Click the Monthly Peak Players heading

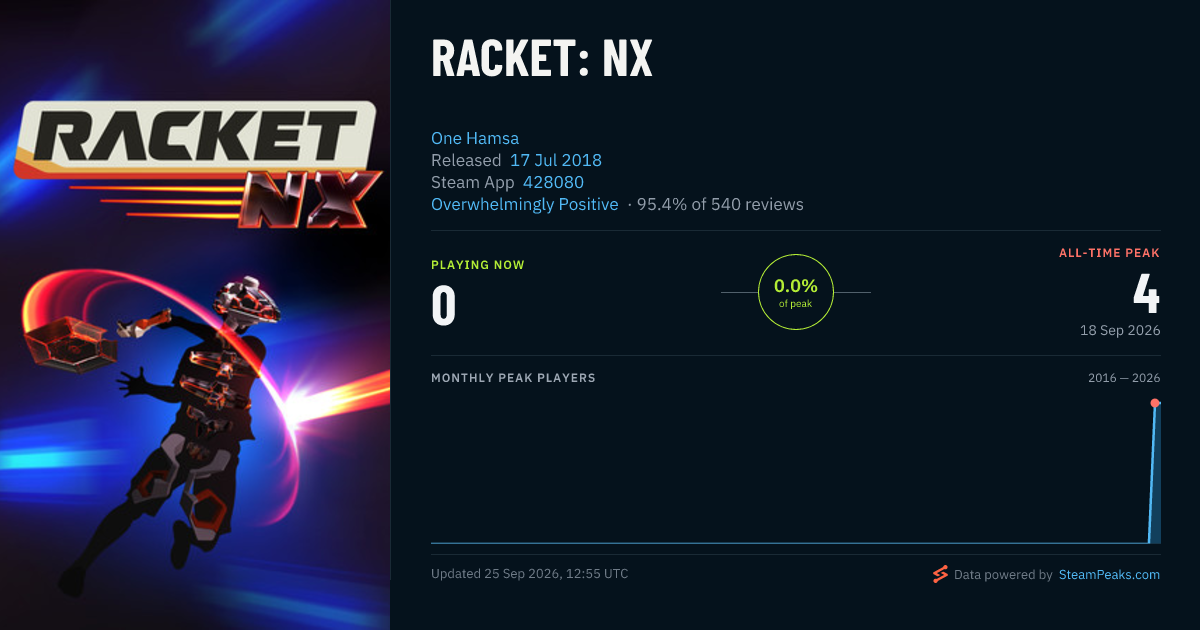tap(513, 378)
